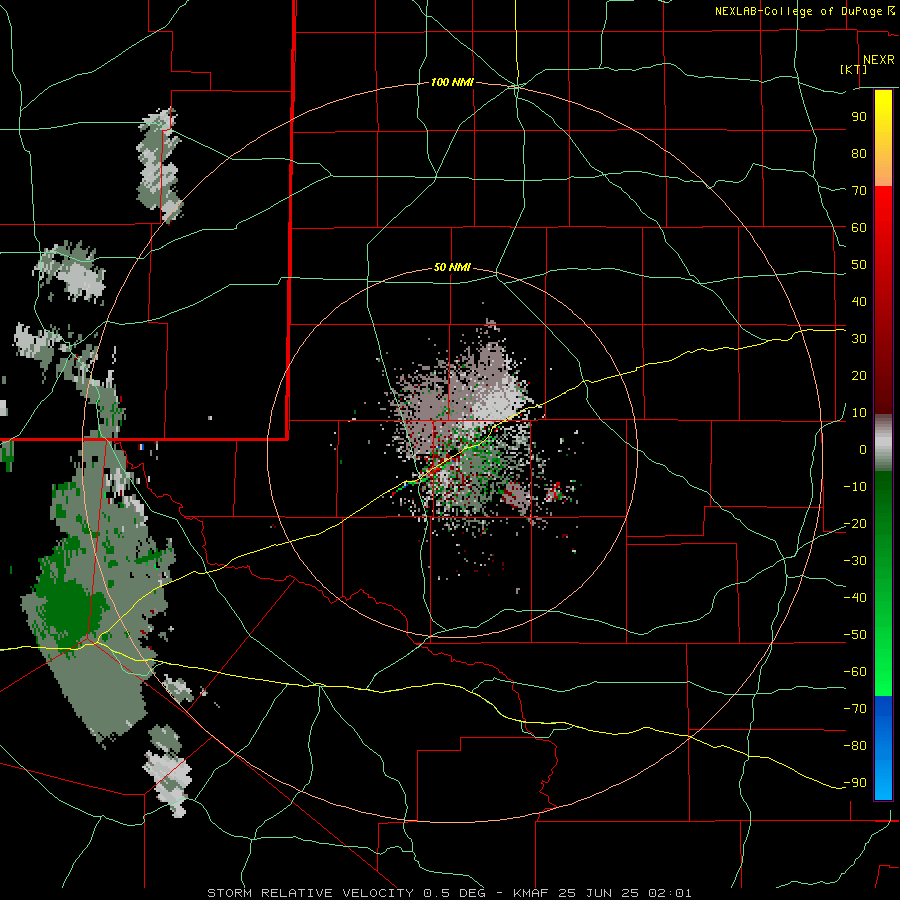This screenshot has width=900, height=900.
Task: Click the -10 value on the velocity scale
Action: (855, 487)
